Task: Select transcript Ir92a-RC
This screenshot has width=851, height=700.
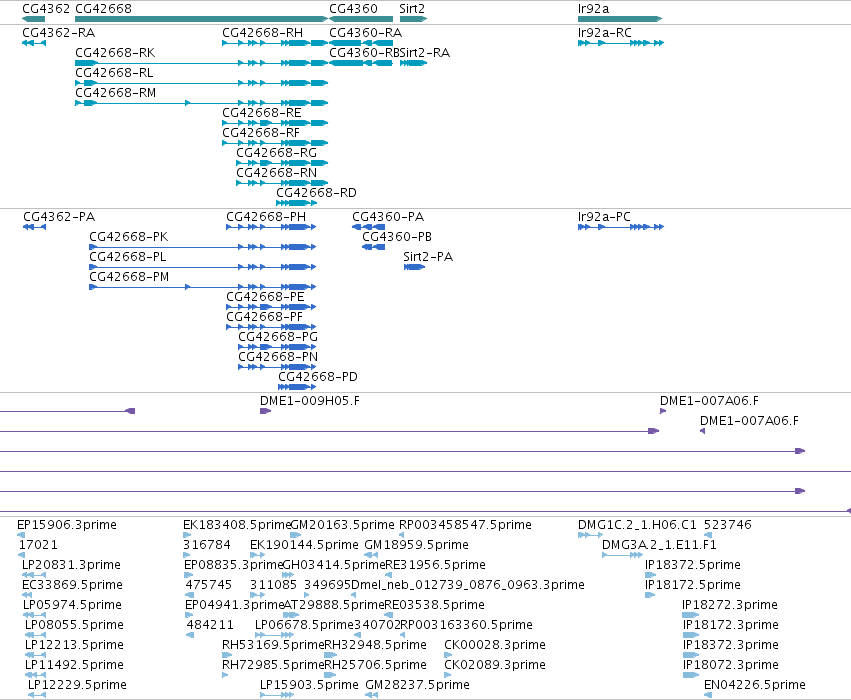Action: pyautogui.click(x=605, y=33)
